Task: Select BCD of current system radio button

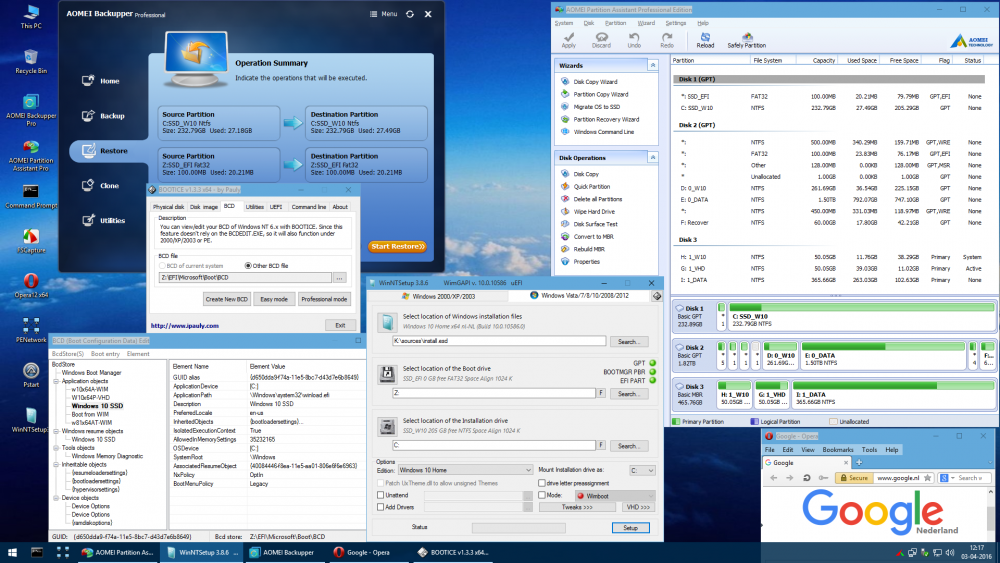Action: [x=162, y=266]
